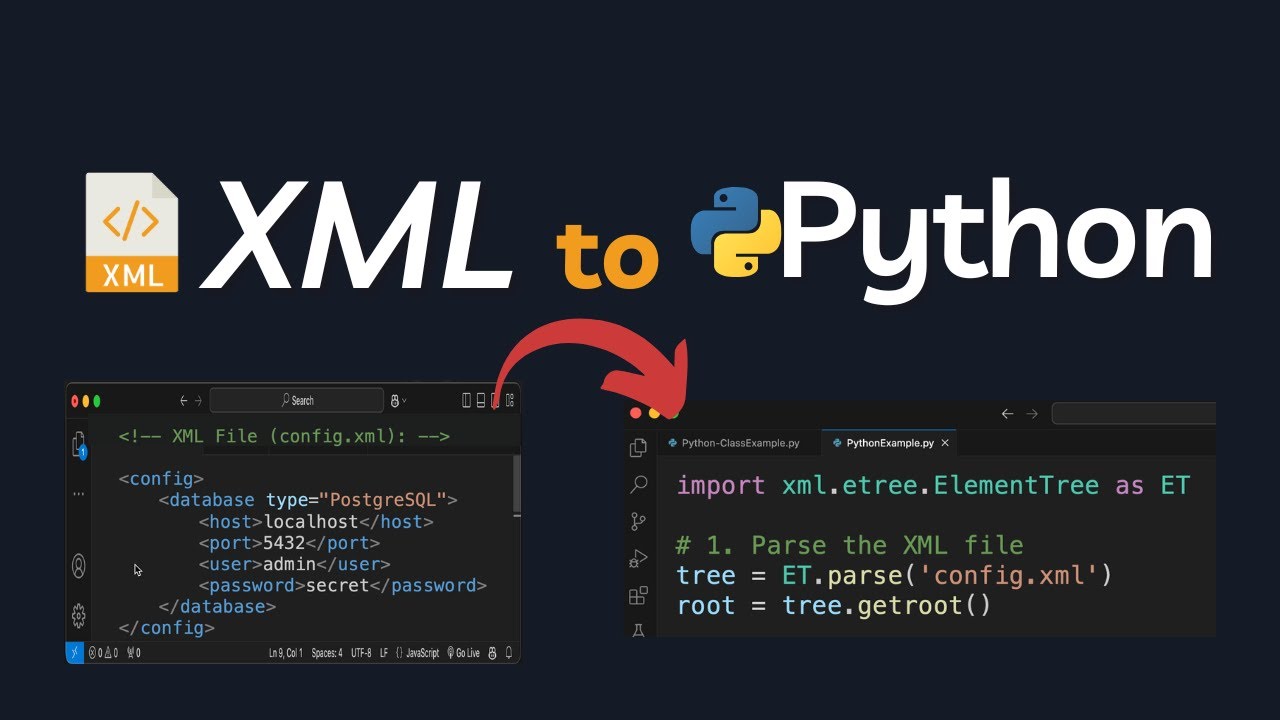Open Copilot dropdown in XML window's title bar
The width and height of the screenshot is (1280, 720).
[x=398, y=400]
